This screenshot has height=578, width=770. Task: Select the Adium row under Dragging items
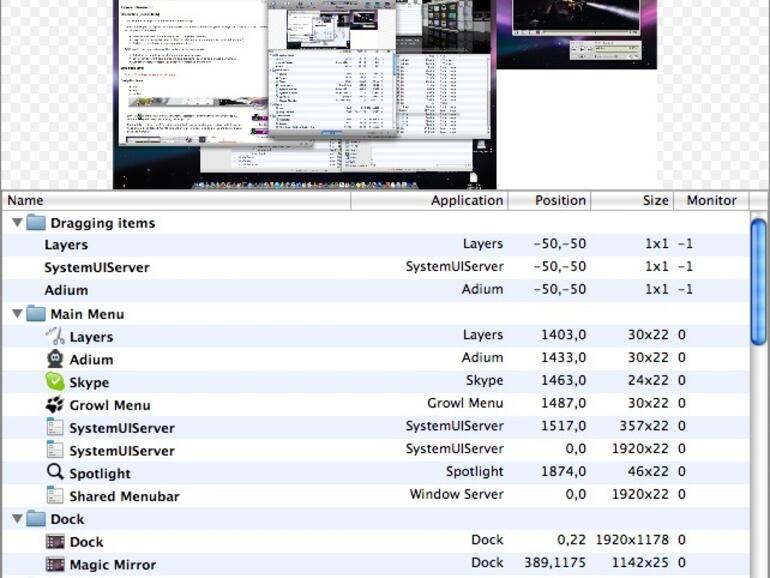pyautogui.click(x=376, y=290)
